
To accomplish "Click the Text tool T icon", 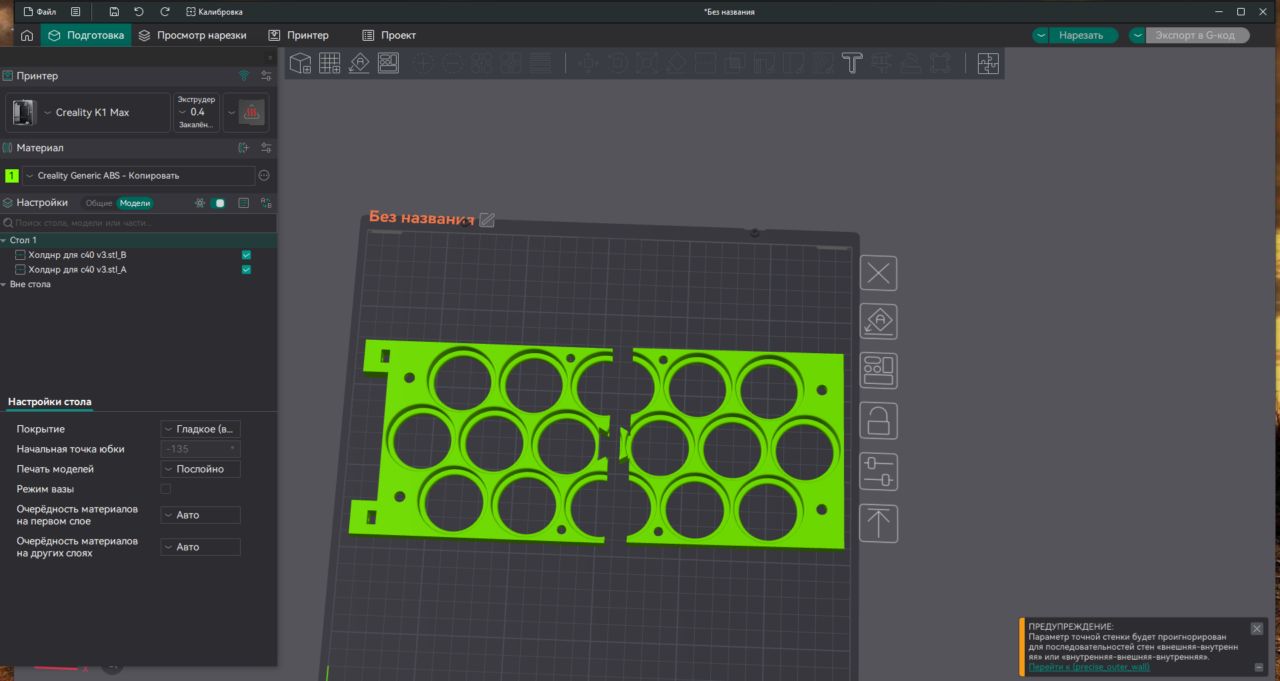I will [851, 64].
